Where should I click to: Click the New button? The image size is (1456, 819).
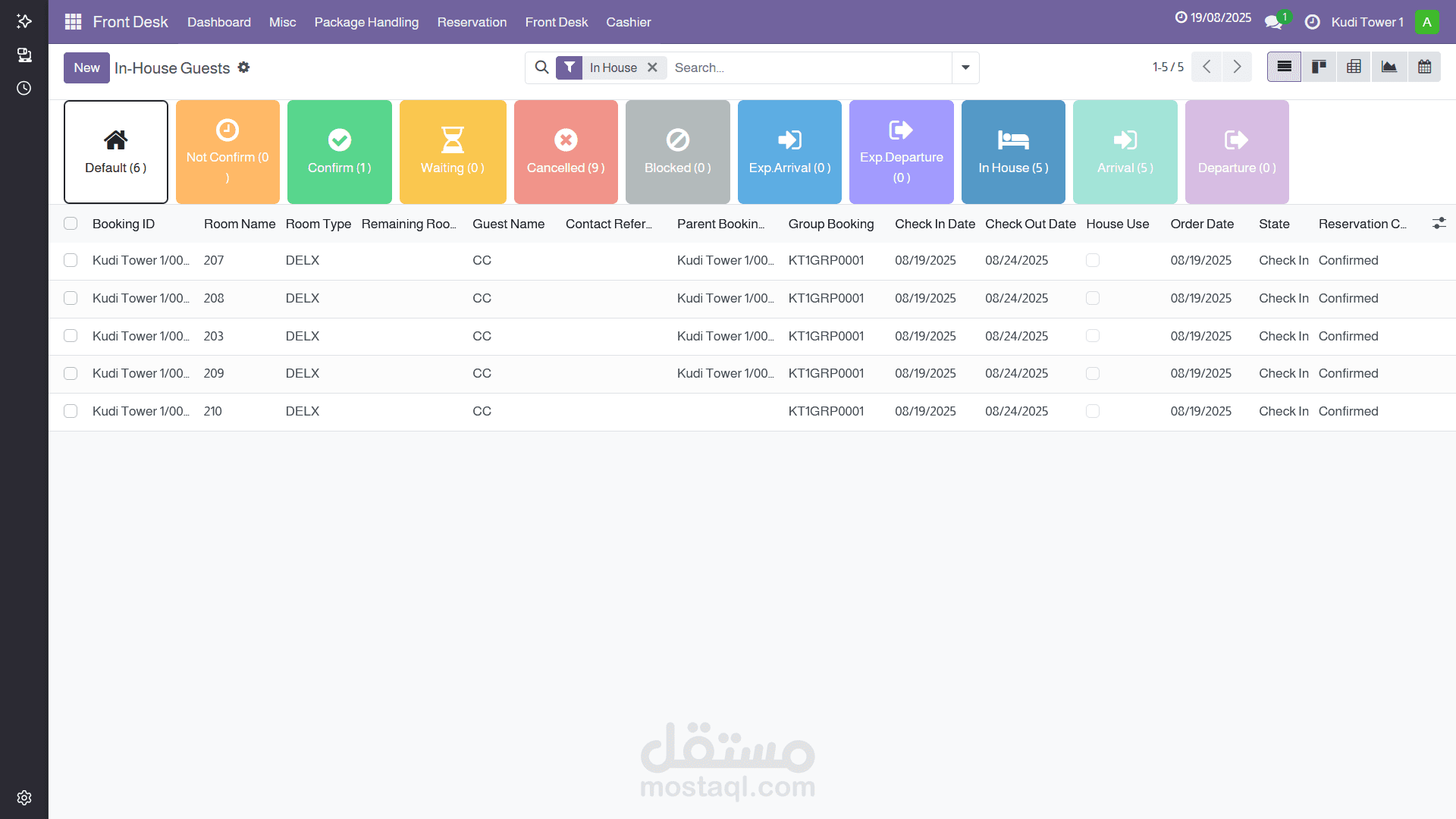[x=86, y=67]
